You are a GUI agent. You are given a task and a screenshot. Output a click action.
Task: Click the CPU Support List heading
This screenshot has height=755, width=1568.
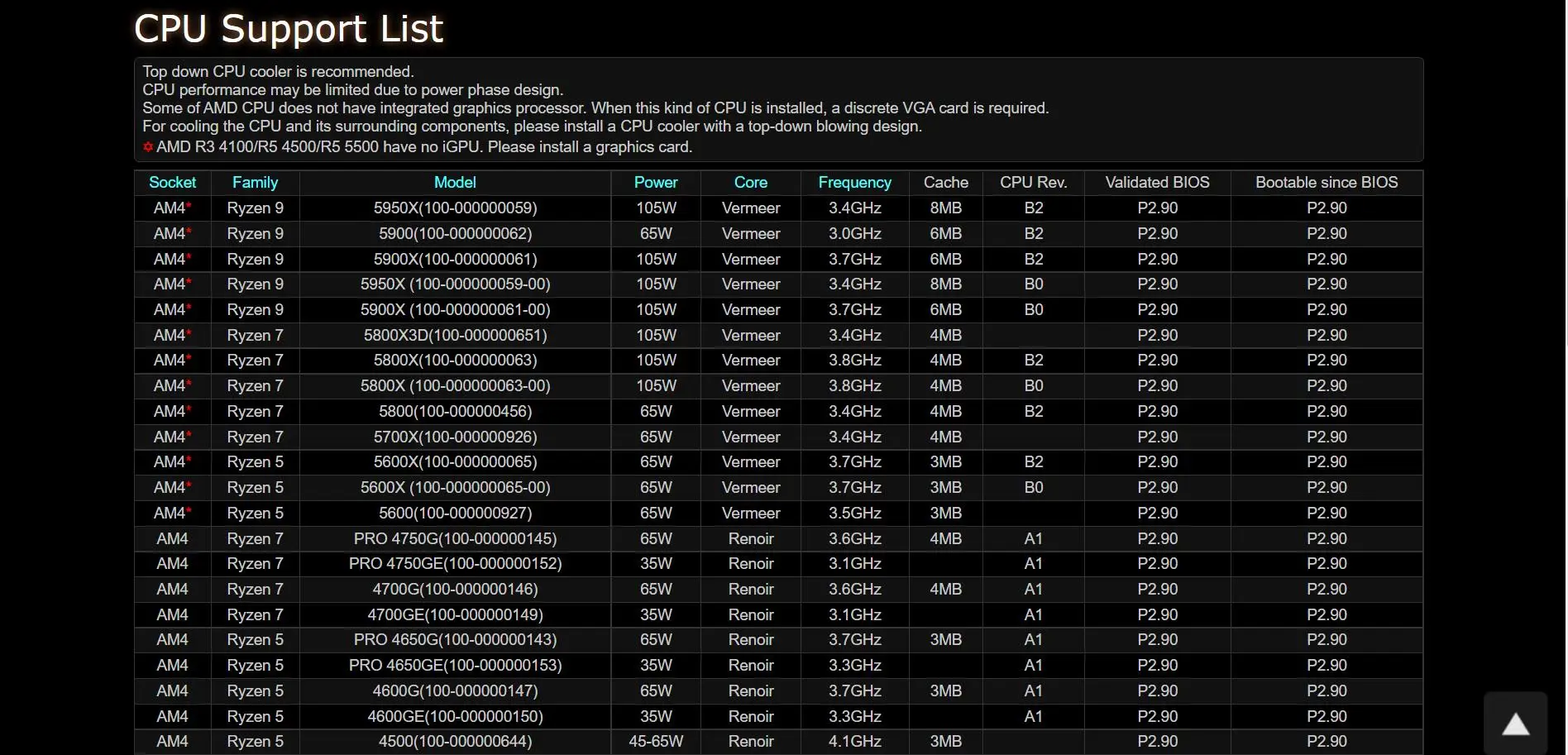[289, 29]
